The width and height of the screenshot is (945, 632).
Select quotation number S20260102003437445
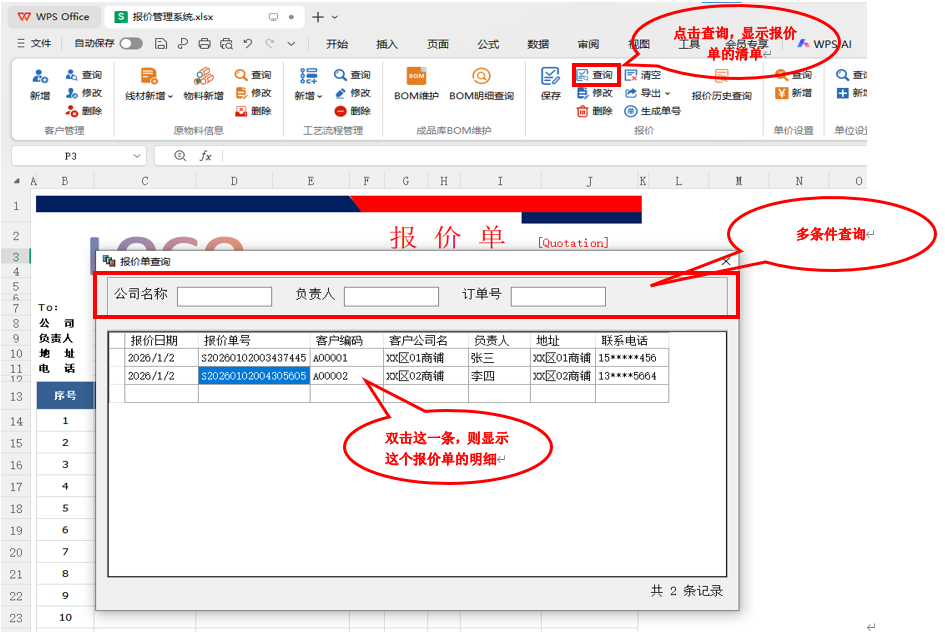254,358
